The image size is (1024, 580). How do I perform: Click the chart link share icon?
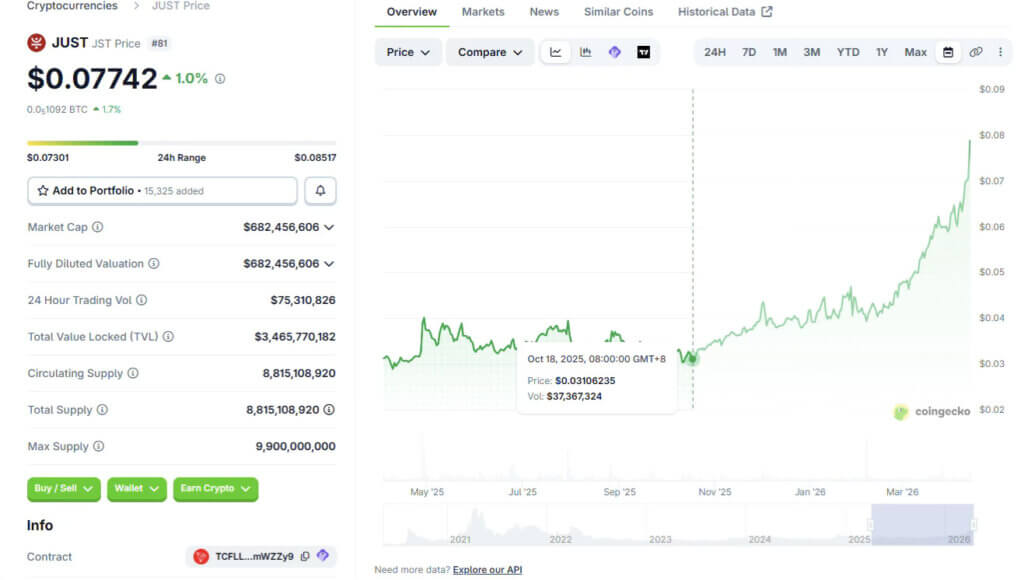[976, 52]
